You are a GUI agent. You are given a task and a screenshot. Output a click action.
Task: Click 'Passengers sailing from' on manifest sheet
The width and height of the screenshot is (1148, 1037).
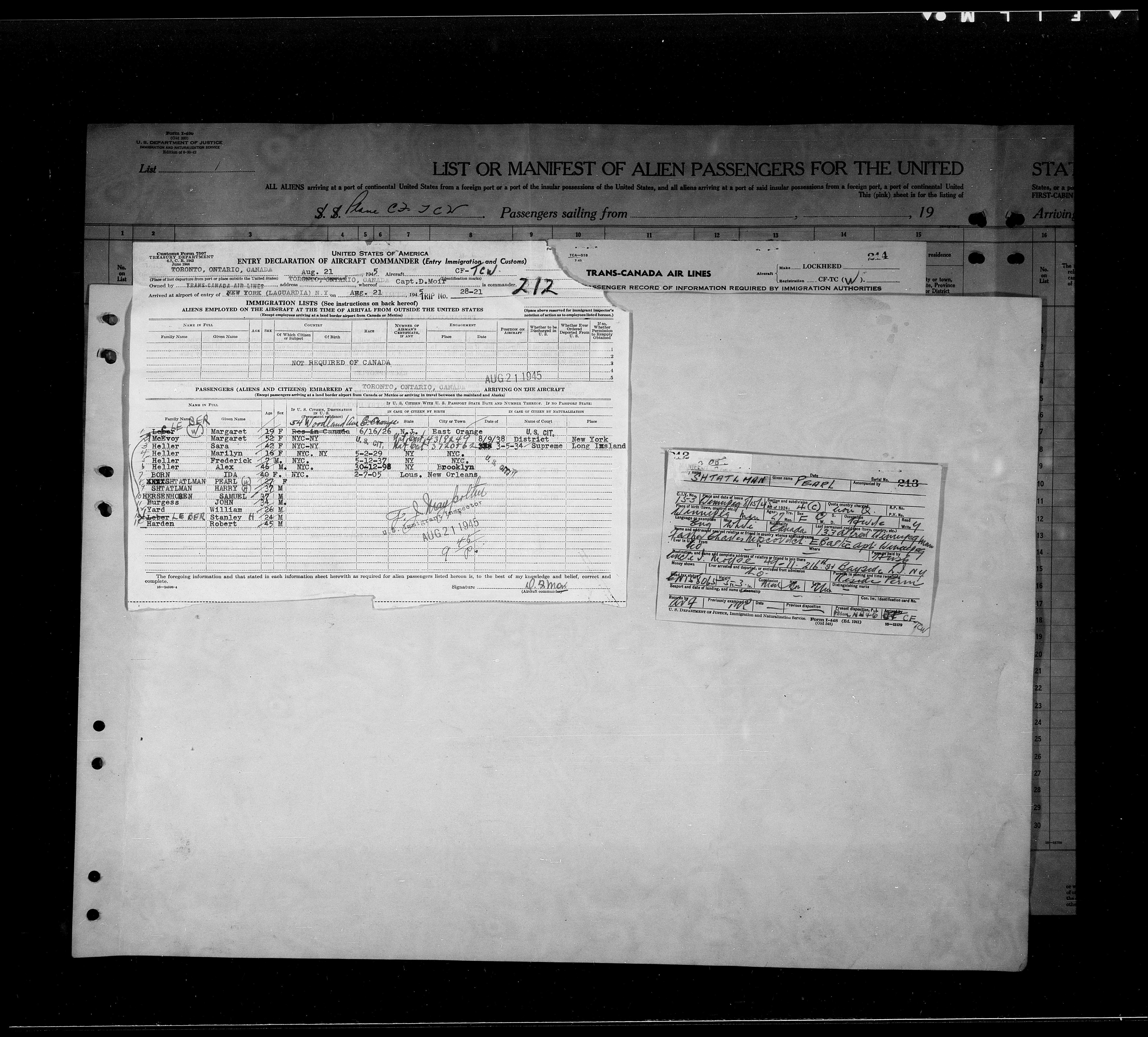coord(564,214)
